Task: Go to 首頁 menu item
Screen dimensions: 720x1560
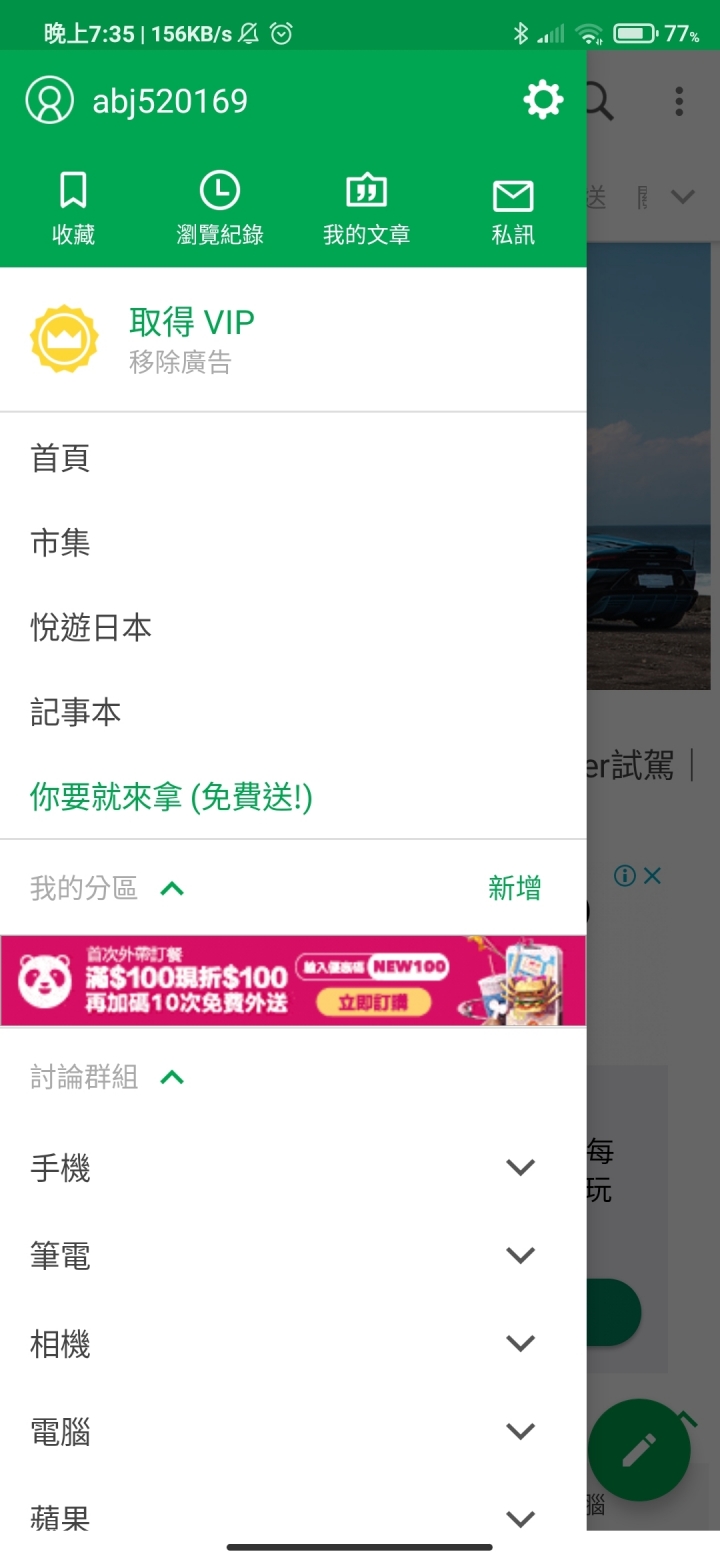Action: [x=293, y=458]
